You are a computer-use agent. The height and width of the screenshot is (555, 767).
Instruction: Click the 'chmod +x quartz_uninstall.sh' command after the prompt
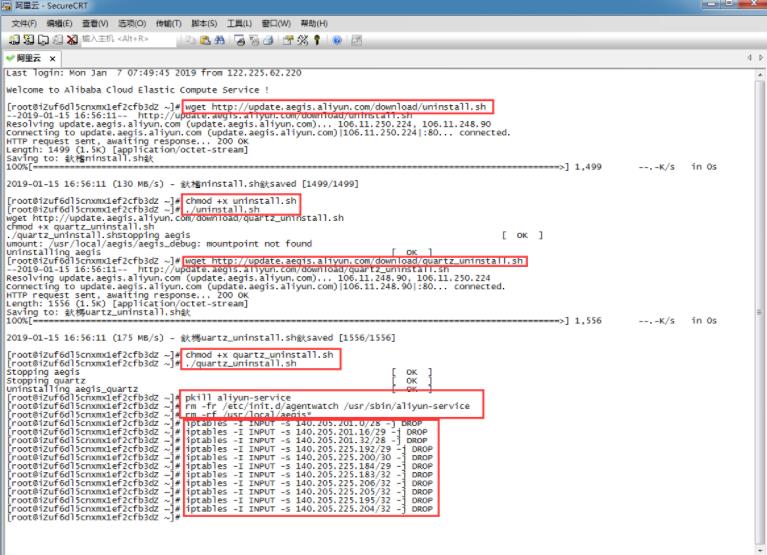click(x=259, y=355)
